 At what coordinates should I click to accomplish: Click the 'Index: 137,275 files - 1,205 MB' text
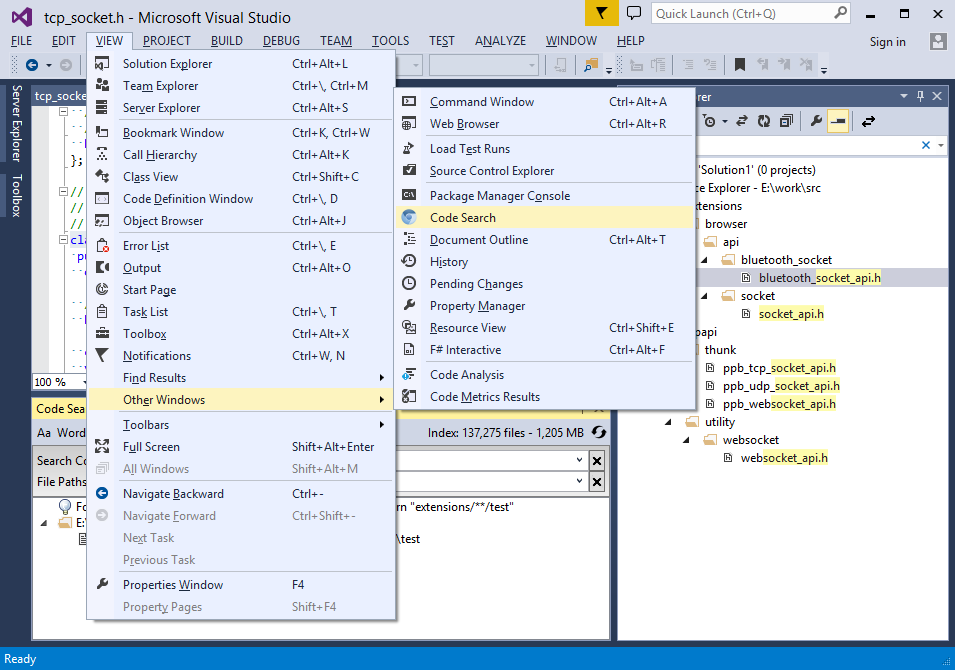506,433
